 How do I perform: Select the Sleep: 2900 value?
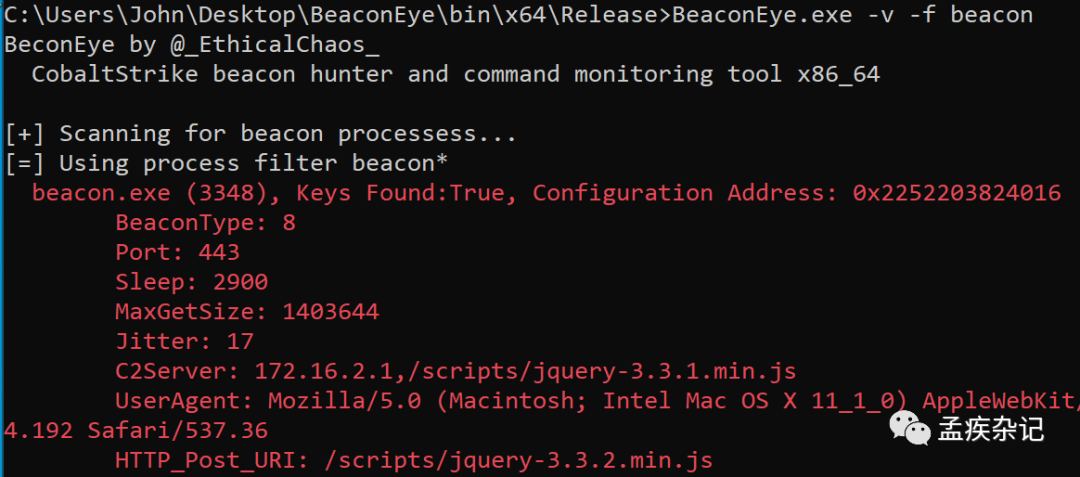[x=191, y=282]
